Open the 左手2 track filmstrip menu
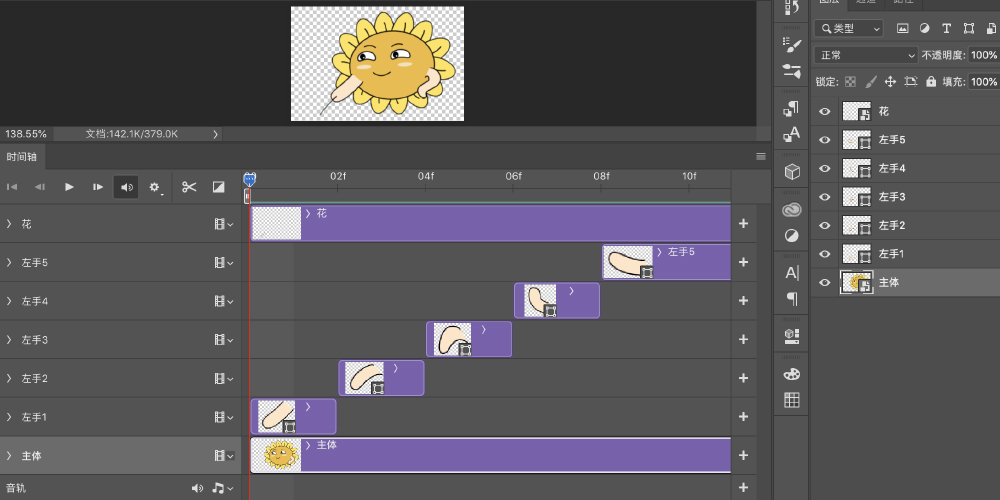 click(x=224, y=378)
